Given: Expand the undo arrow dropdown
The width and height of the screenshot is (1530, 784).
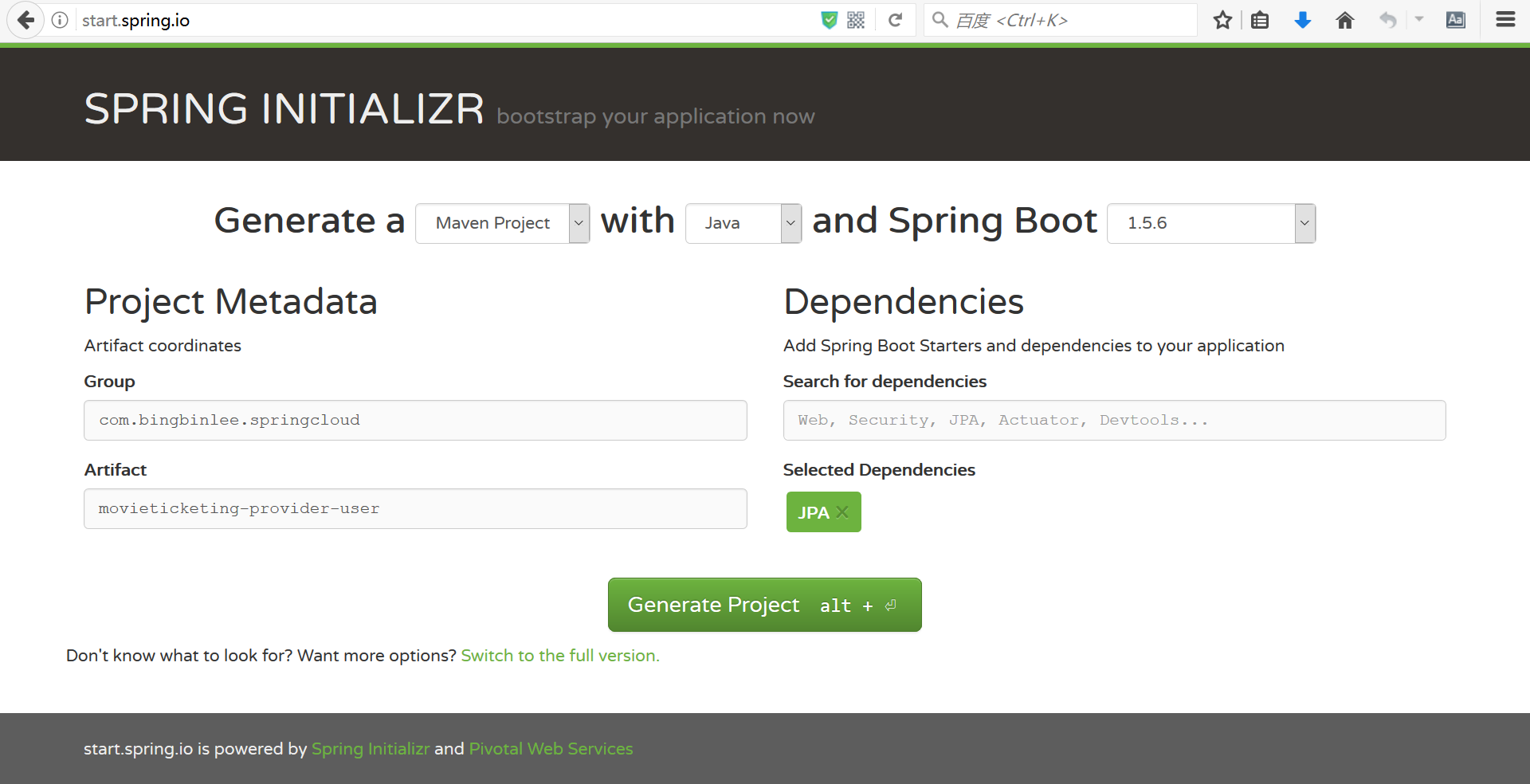Looking at the screenshot, I should coord(1419,19).
